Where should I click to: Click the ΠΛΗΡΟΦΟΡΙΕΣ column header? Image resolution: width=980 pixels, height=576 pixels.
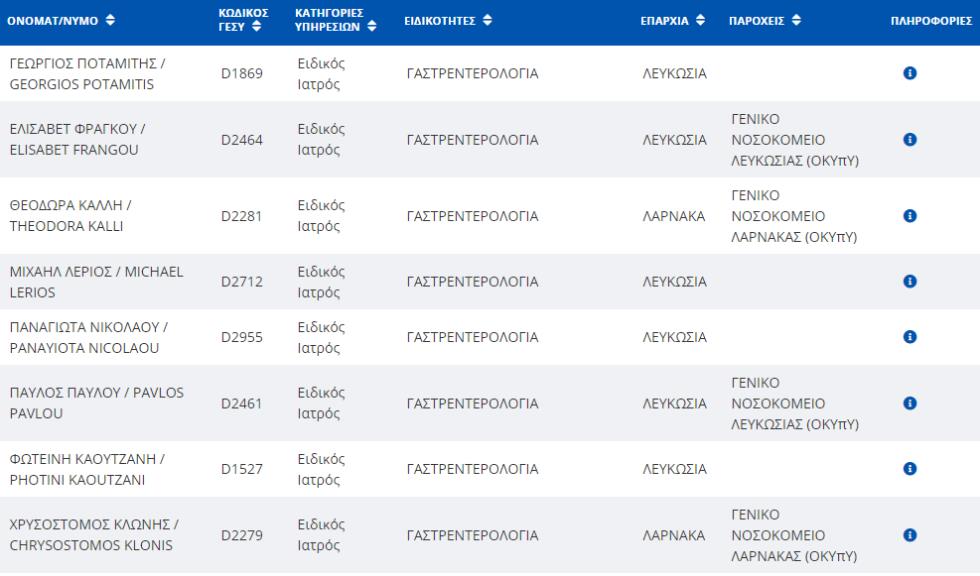click(x=931, y=21)
